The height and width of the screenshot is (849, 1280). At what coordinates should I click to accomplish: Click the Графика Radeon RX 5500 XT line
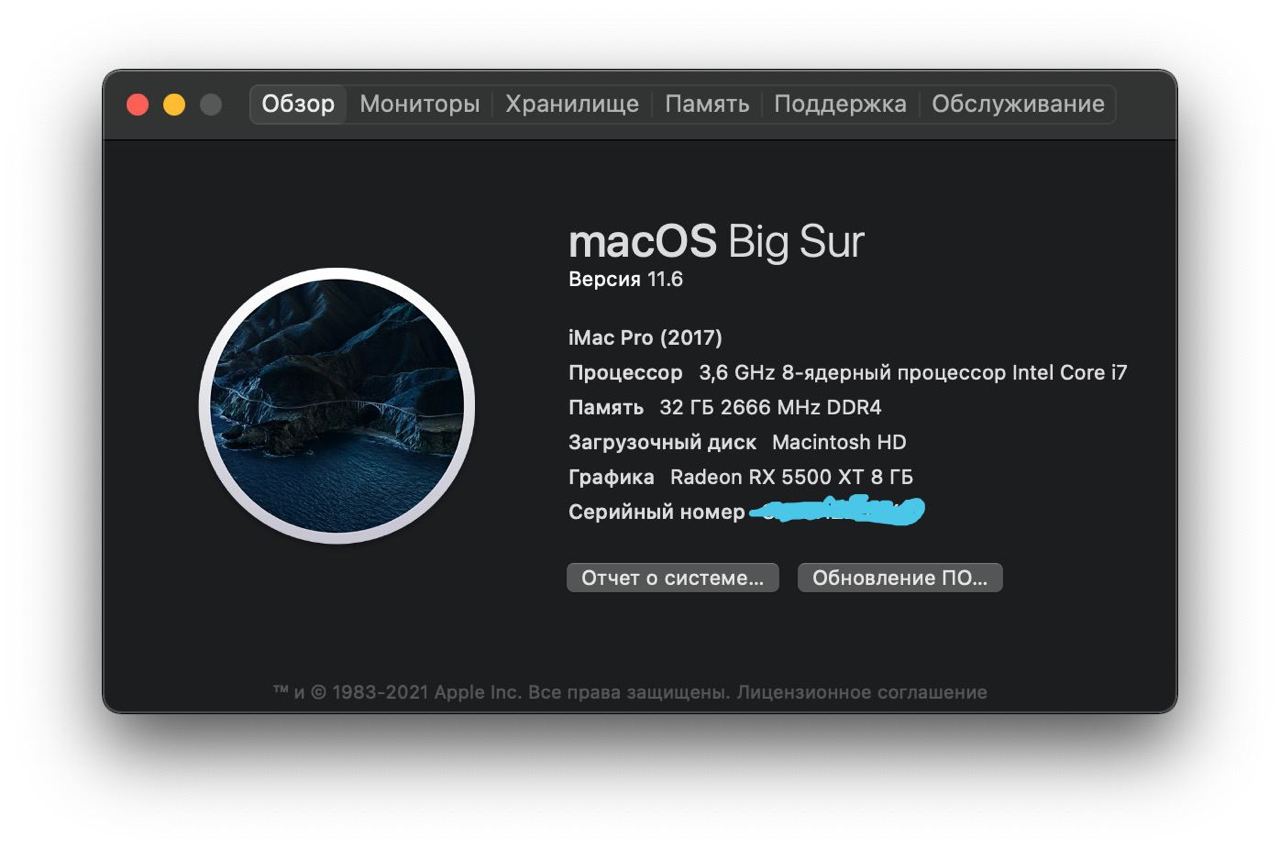point(741,477)
